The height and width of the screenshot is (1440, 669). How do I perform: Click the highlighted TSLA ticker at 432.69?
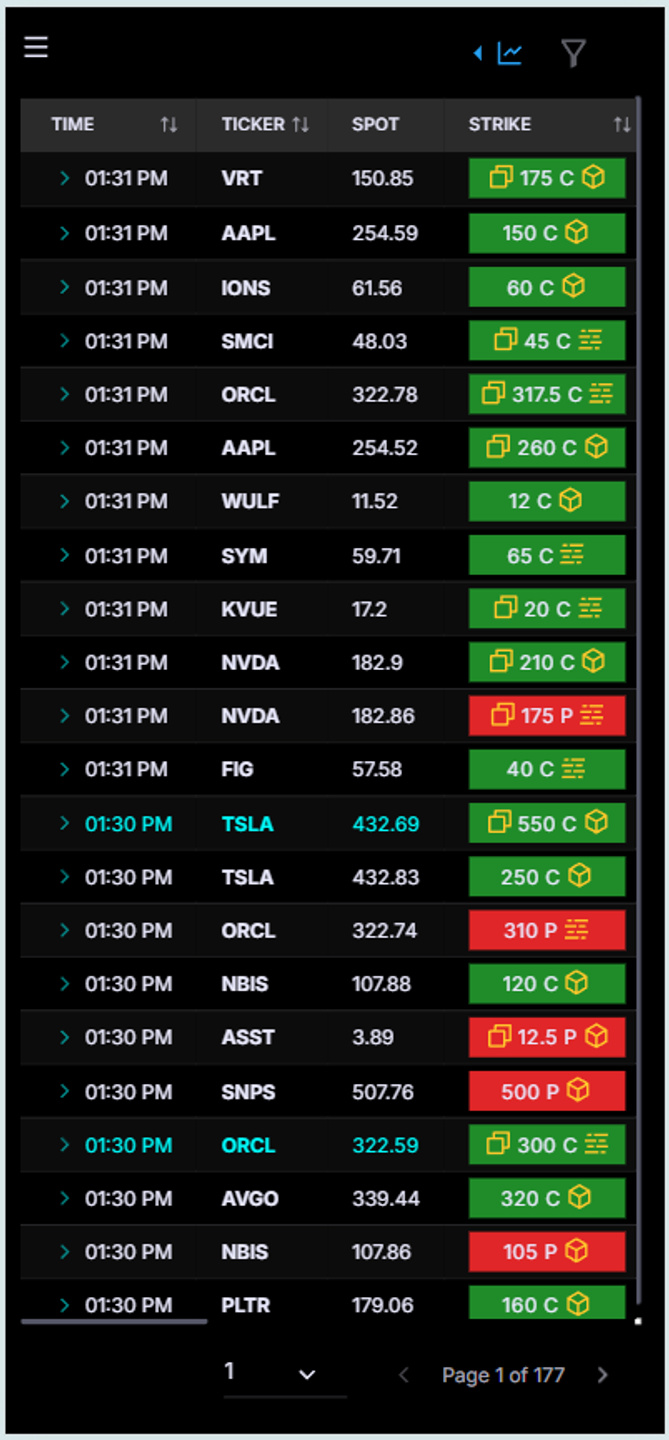pos(247,824)
